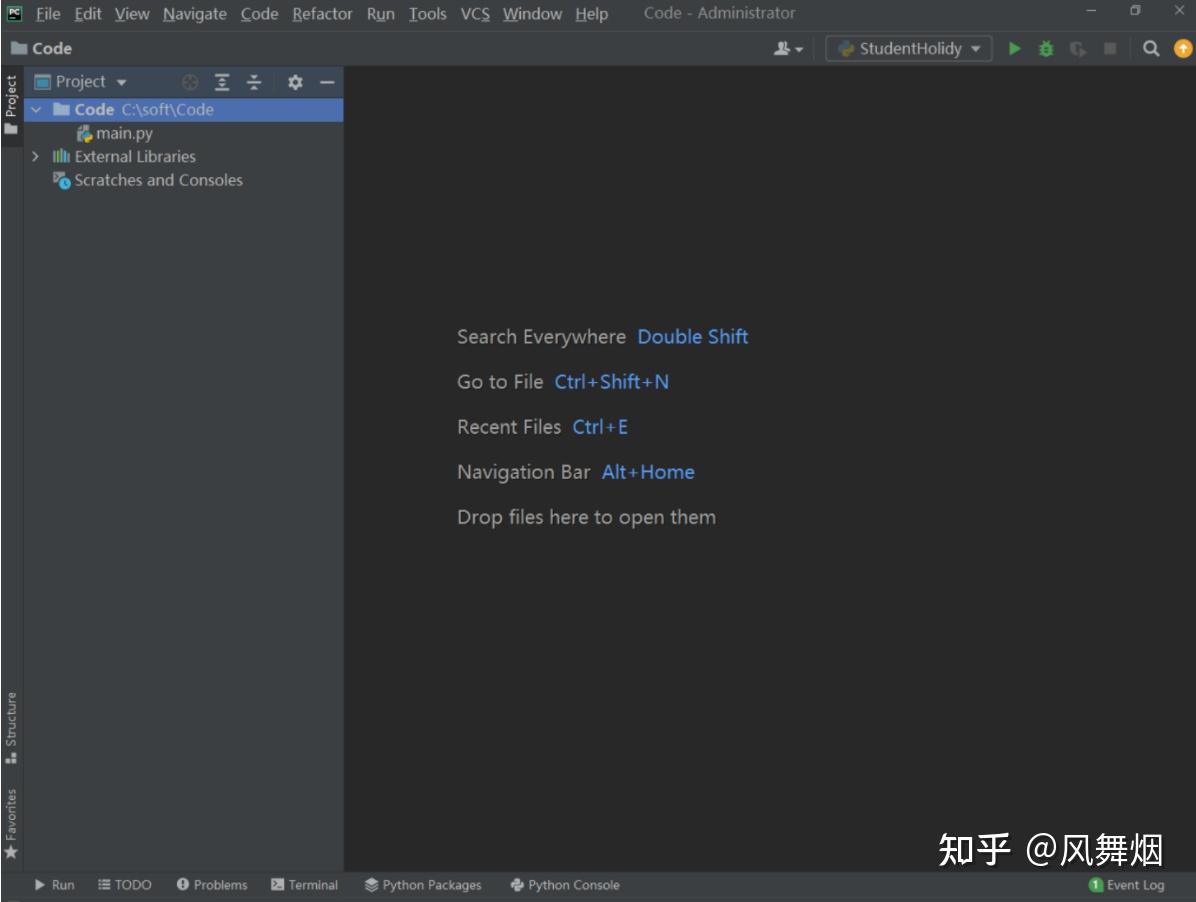Click the External Libraries icon

tap(61, 156)
